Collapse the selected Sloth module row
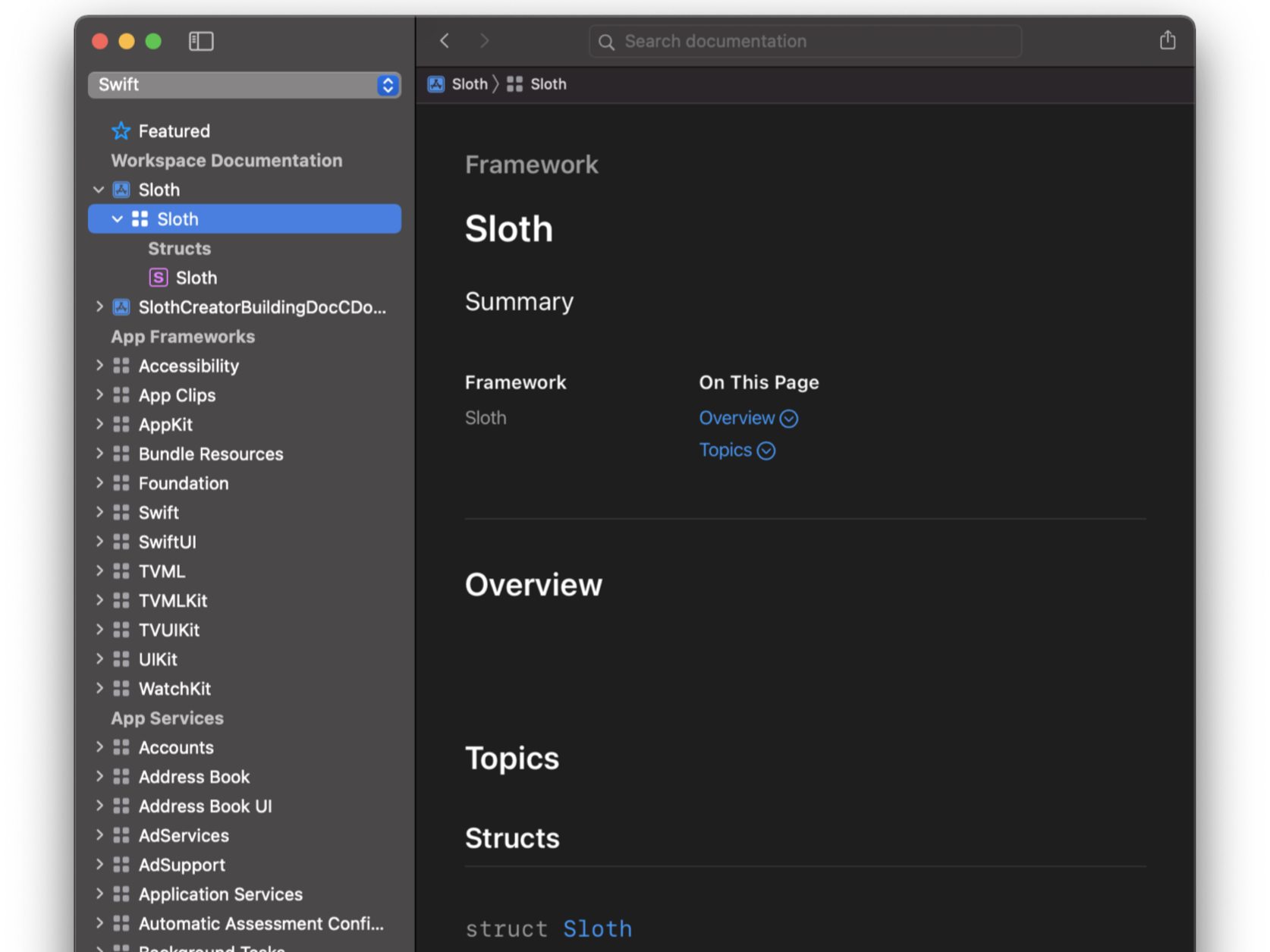 pos(117,219)
